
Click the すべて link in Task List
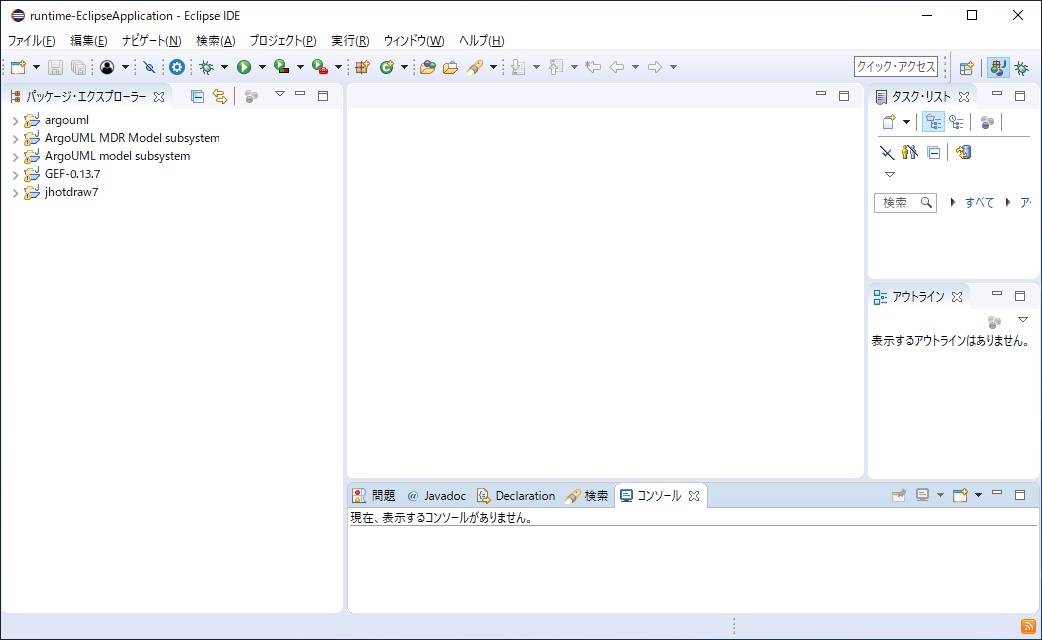click(x=980, y=203)
